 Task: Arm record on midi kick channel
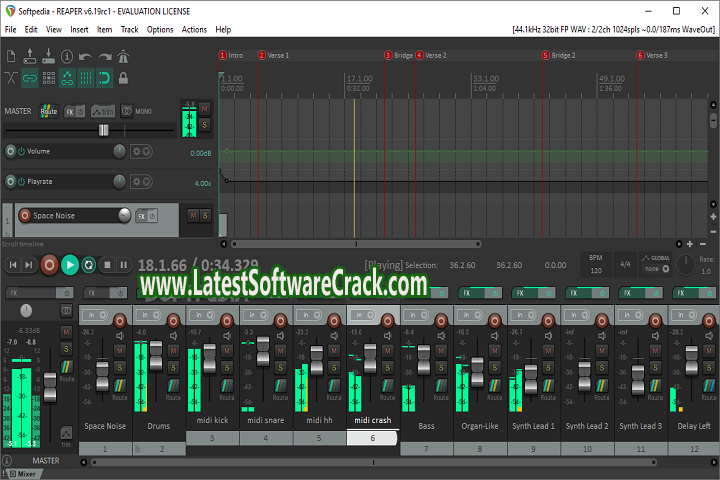[228, 320]
